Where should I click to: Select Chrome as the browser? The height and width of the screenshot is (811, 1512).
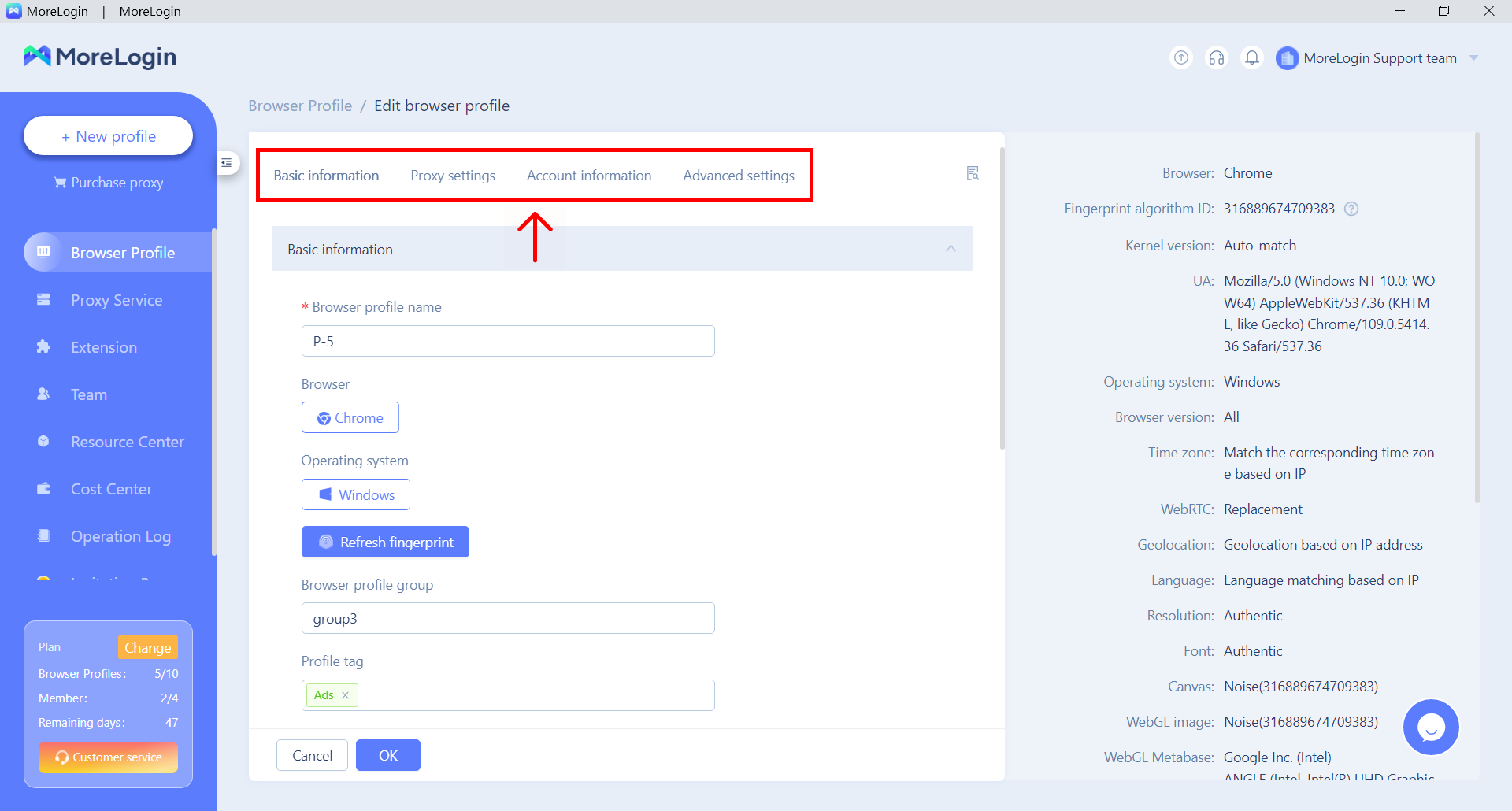coord(350,417)
